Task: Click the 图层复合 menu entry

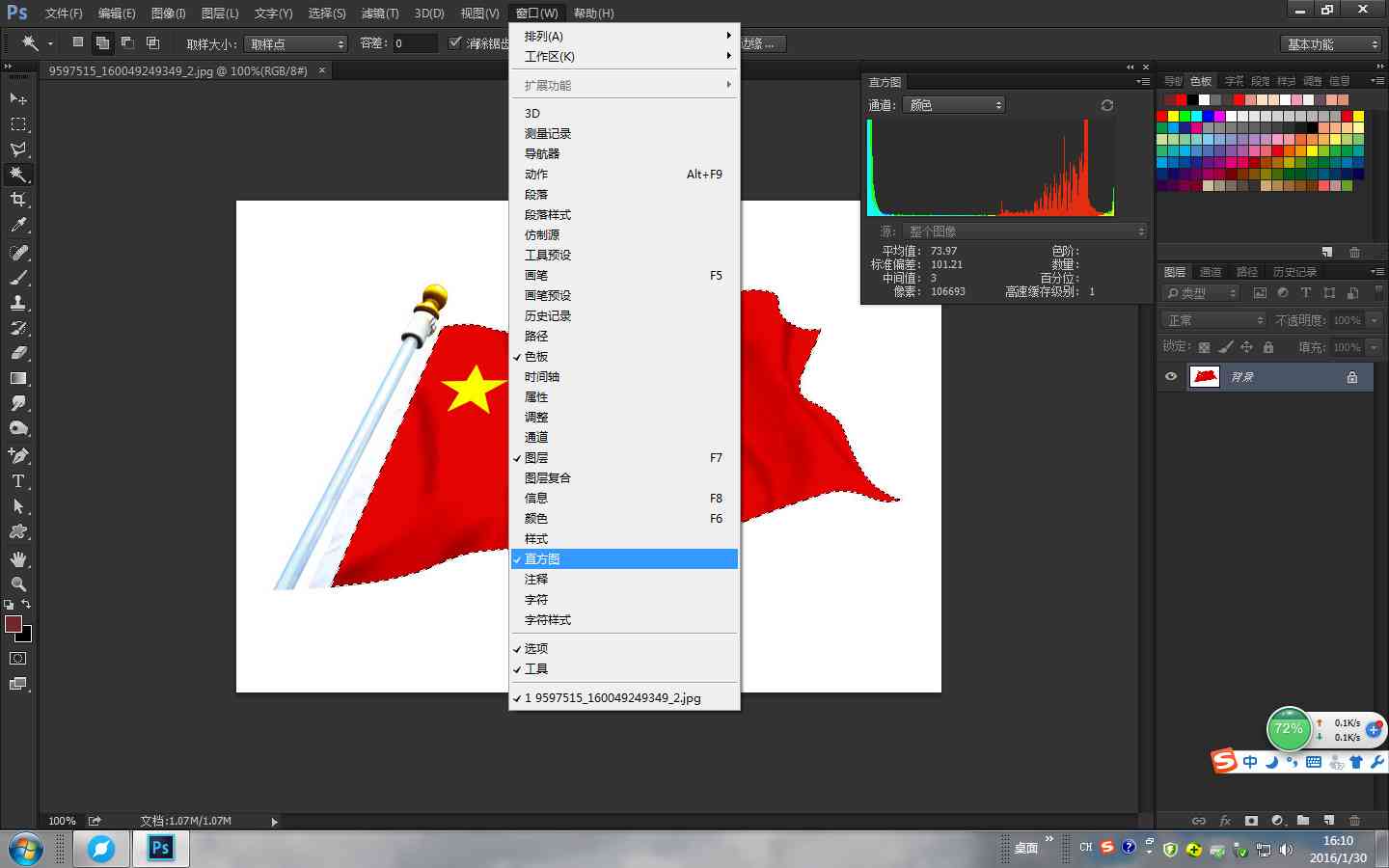Action: pyautogui.click(x=624, y=478)
